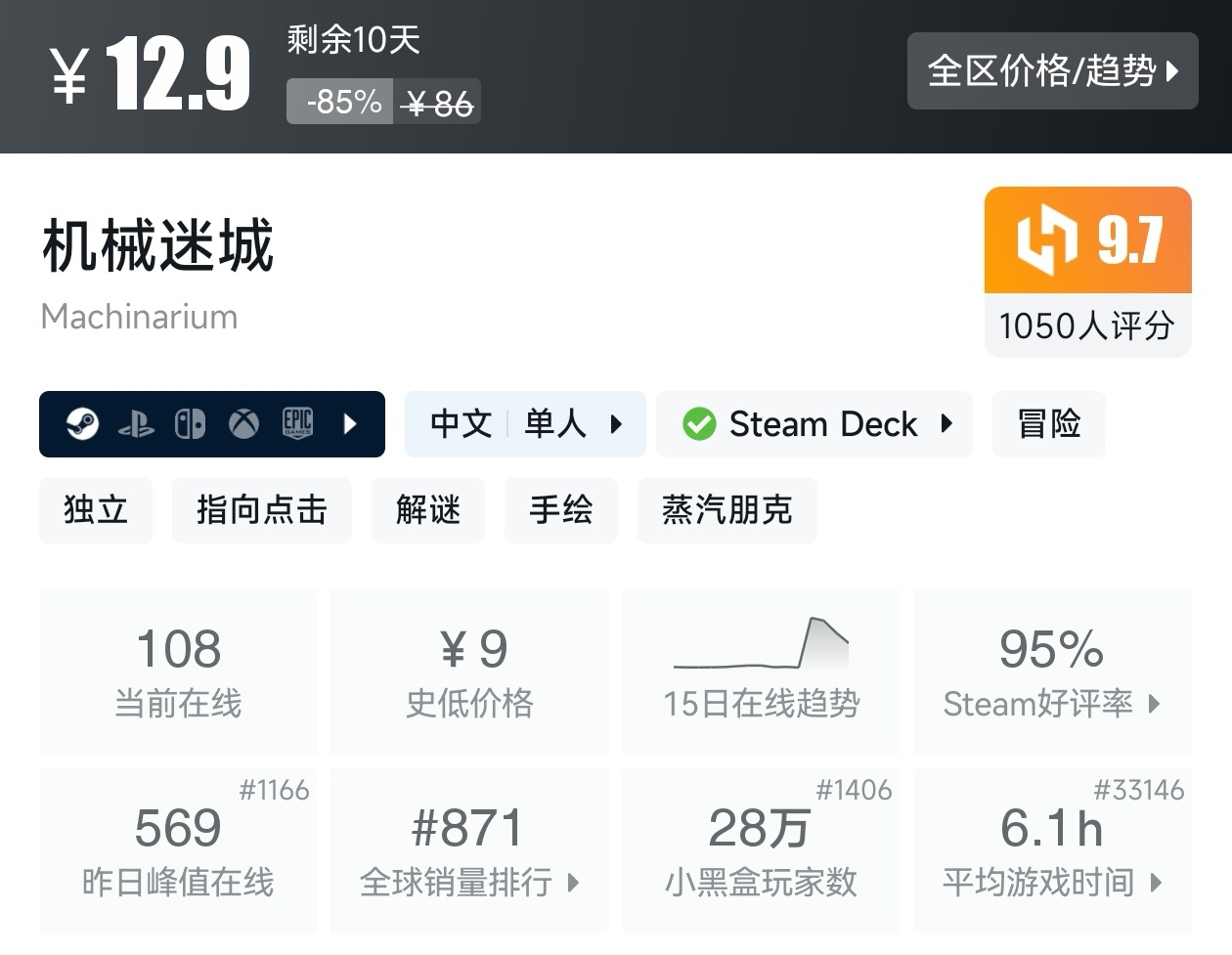Expand the platforms list arrow
This screenshot has height=955, width=1232.
tap(351, 424)
